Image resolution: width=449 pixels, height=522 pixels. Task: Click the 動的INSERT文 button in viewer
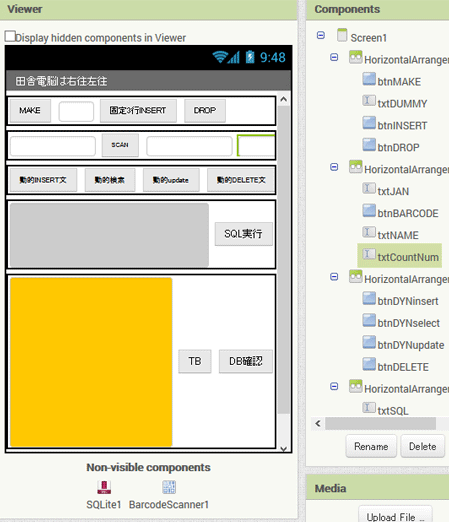(x=43, y=180)
